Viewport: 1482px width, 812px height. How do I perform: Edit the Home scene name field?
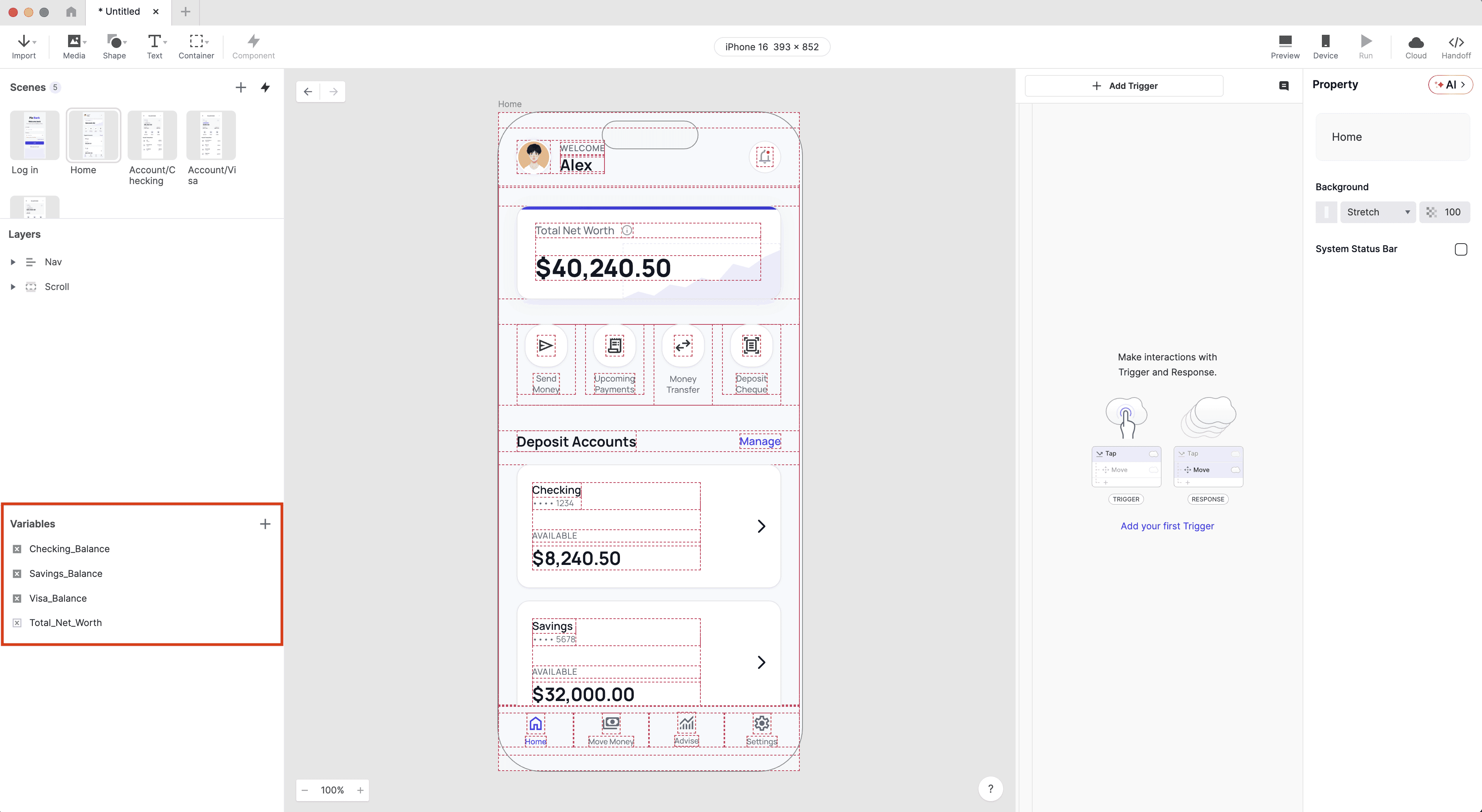tap(1392, 137)
